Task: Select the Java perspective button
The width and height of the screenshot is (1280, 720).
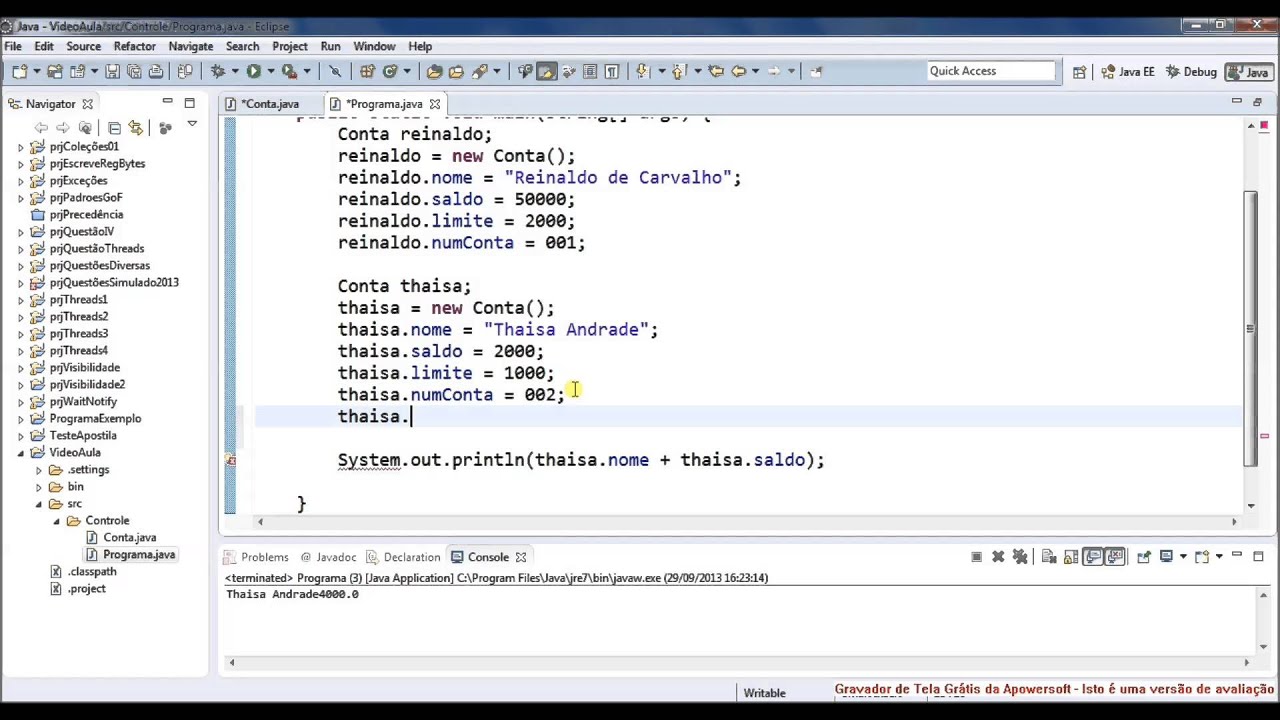Action: (1248, 72)
